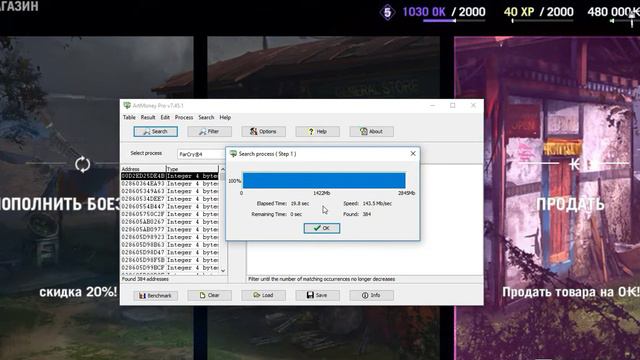Click the 1030 OK / 2000 counter
The image size is (640, 360).
444,12
